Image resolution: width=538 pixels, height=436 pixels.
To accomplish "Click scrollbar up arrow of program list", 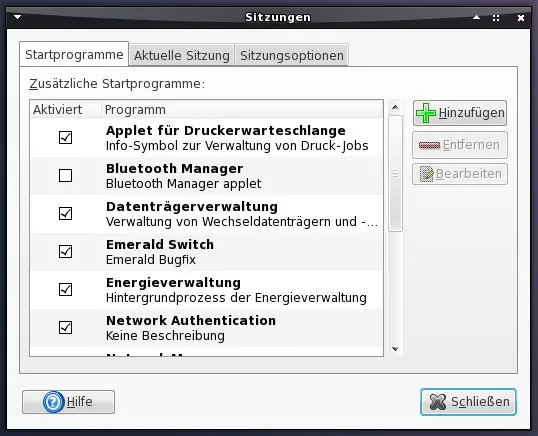I will (395, 107).
